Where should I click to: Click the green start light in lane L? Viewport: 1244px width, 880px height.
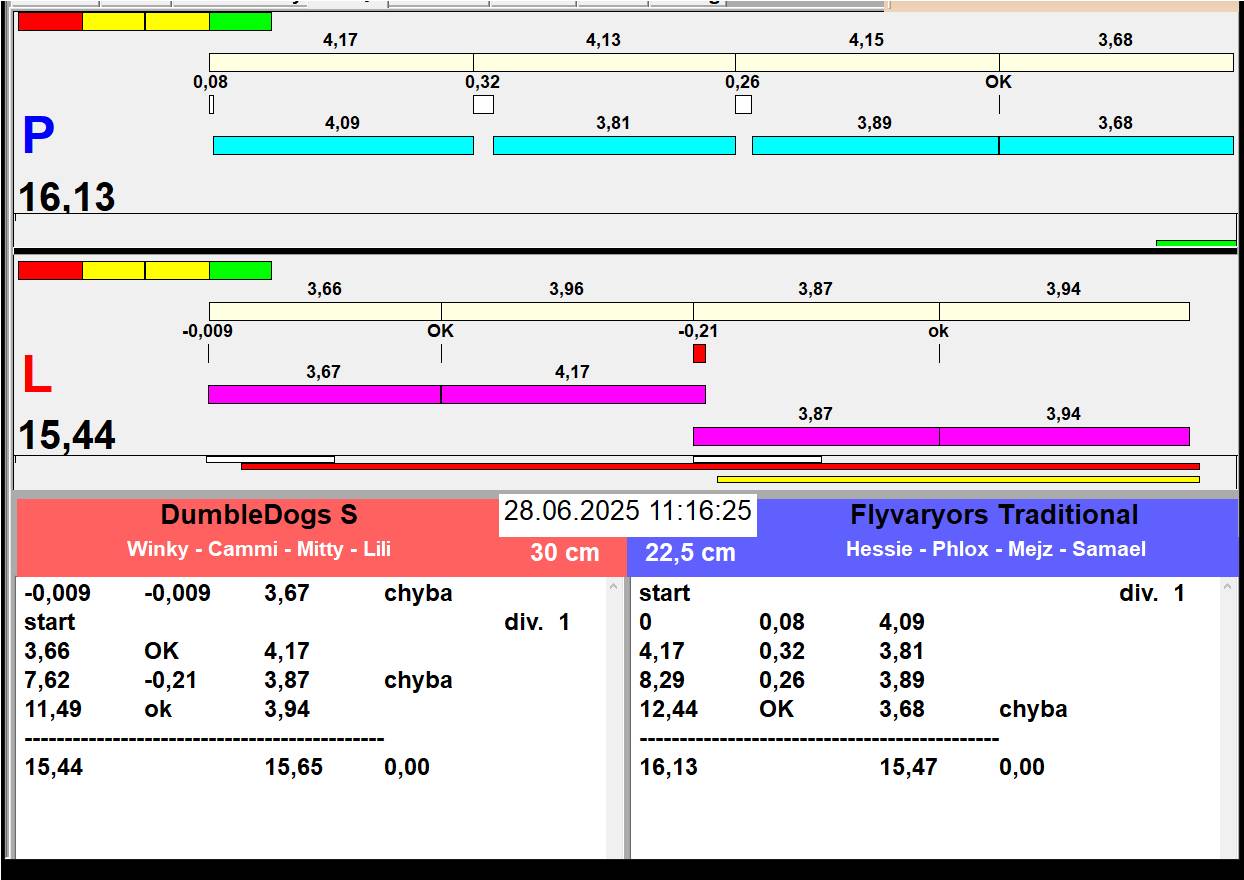click(x=240, y=271)
